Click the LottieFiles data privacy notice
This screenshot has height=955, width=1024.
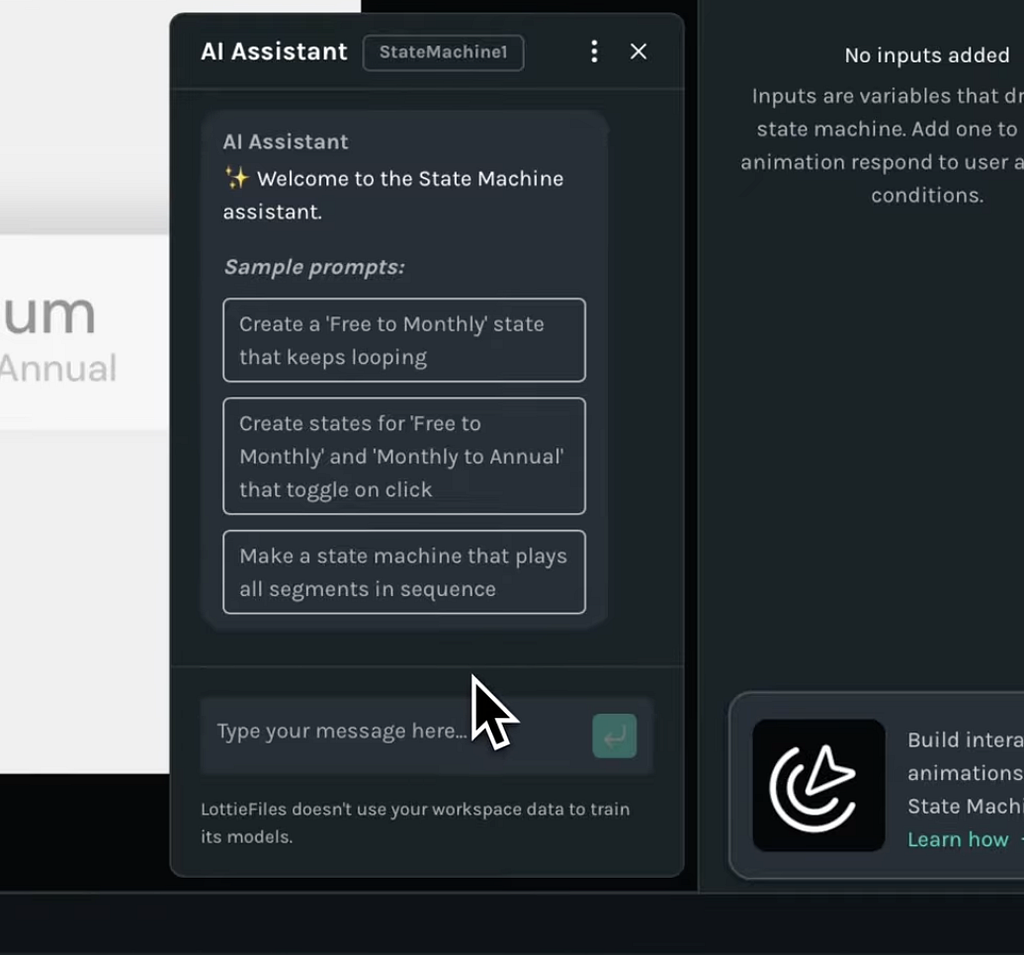coord(415,822)
